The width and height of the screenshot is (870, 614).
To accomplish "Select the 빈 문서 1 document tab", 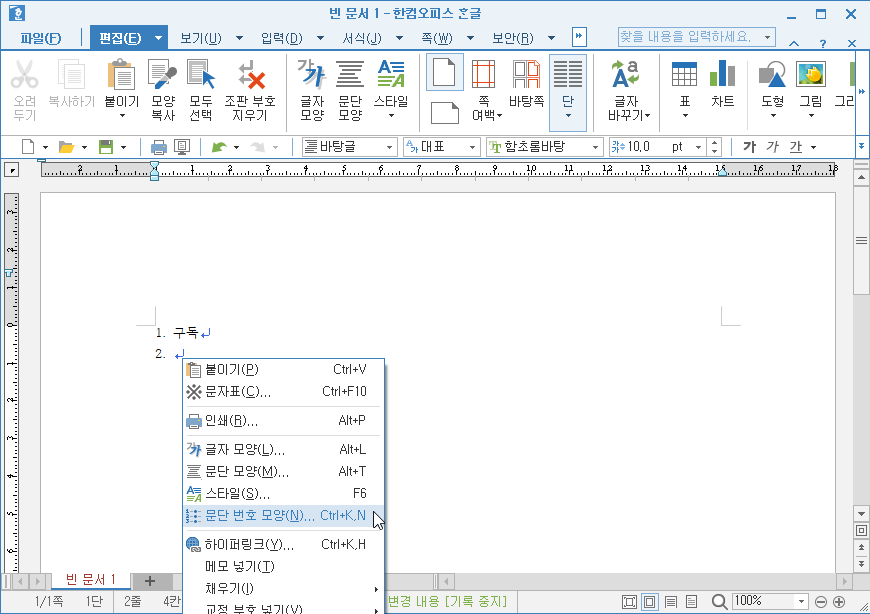I will [91, 580].
